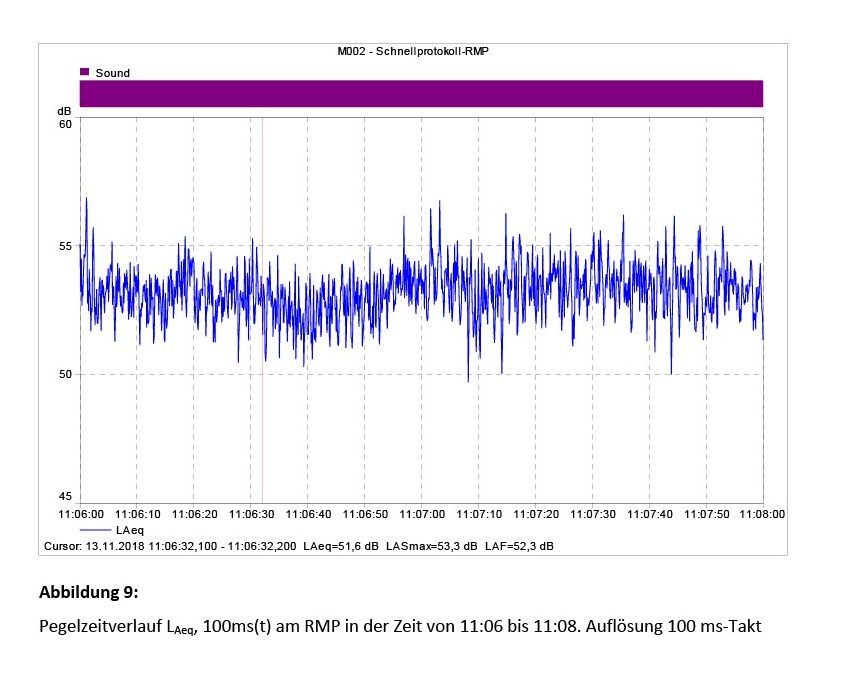The image size is (858, 673).
Task: Select the 11:07:30 time axis label
Action: point(593,514)
